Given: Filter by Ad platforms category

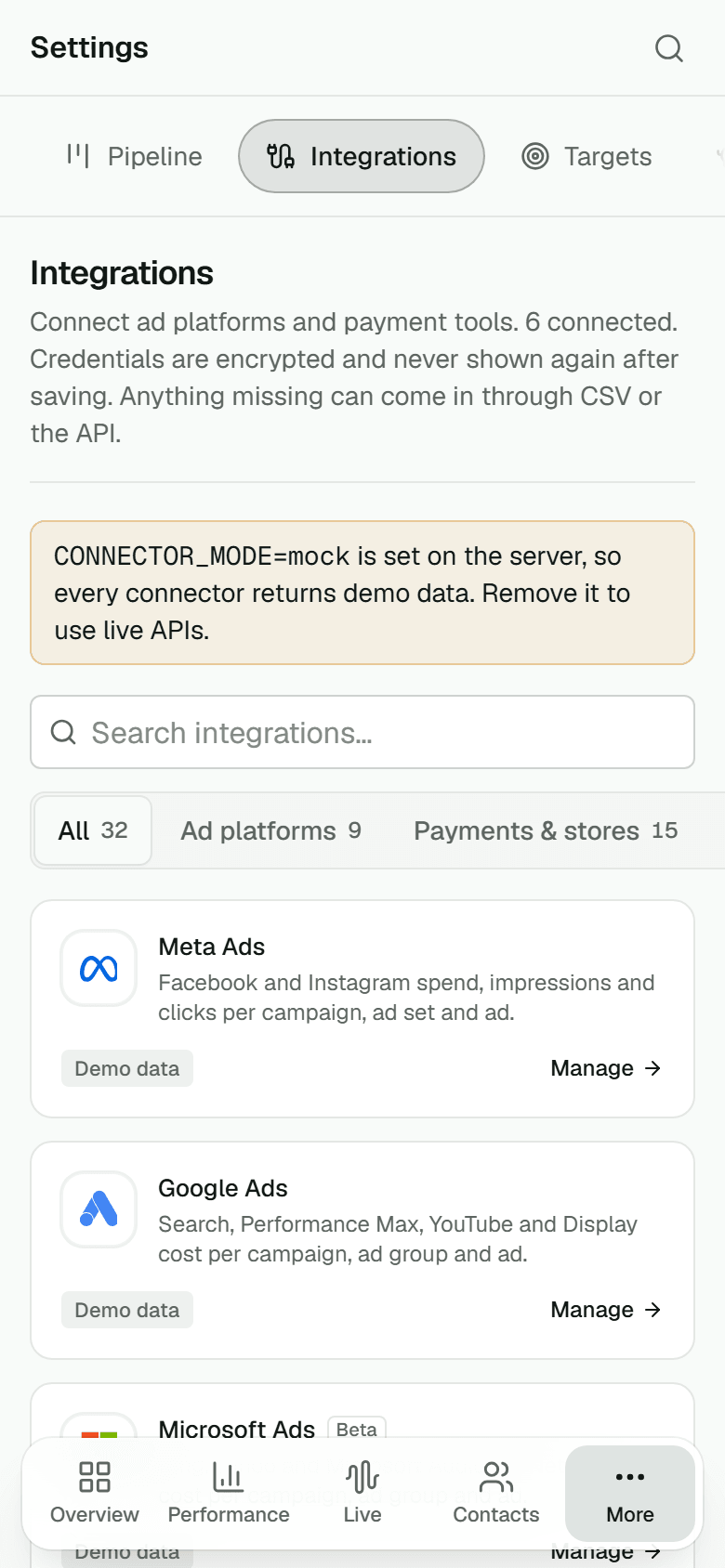Looking at the screenshot, I should [x=270, y=830].
